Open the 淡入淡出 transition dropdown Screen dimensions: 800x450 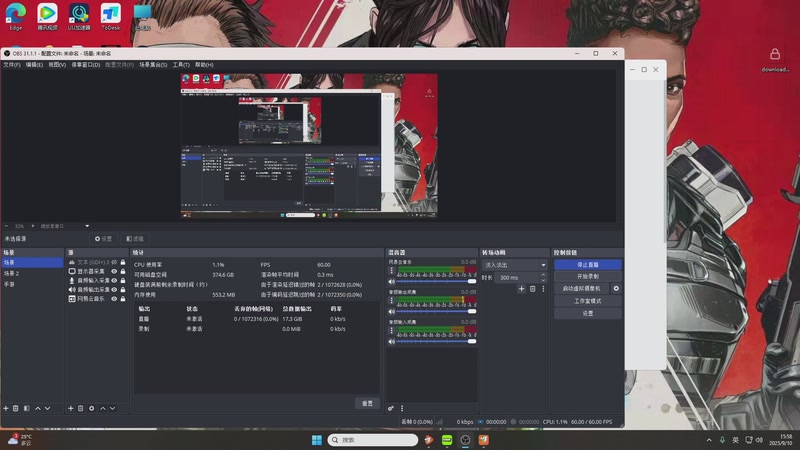tap(514, 265)
